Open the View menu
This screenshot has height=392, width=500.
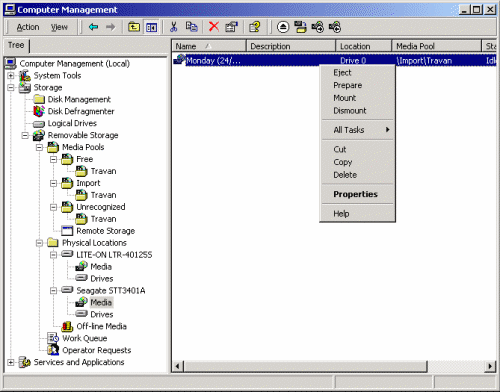(x=59, y=27)
